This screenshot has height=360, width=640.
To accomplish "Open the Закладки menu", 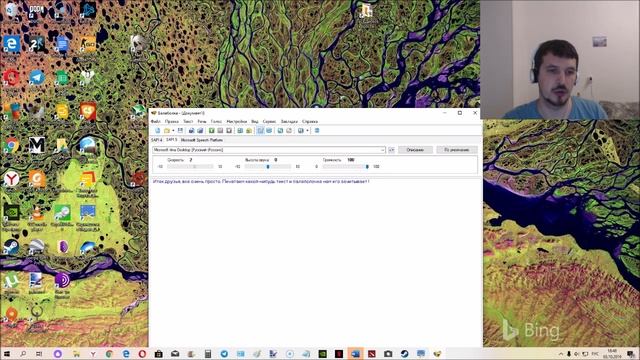I will 289,122.
